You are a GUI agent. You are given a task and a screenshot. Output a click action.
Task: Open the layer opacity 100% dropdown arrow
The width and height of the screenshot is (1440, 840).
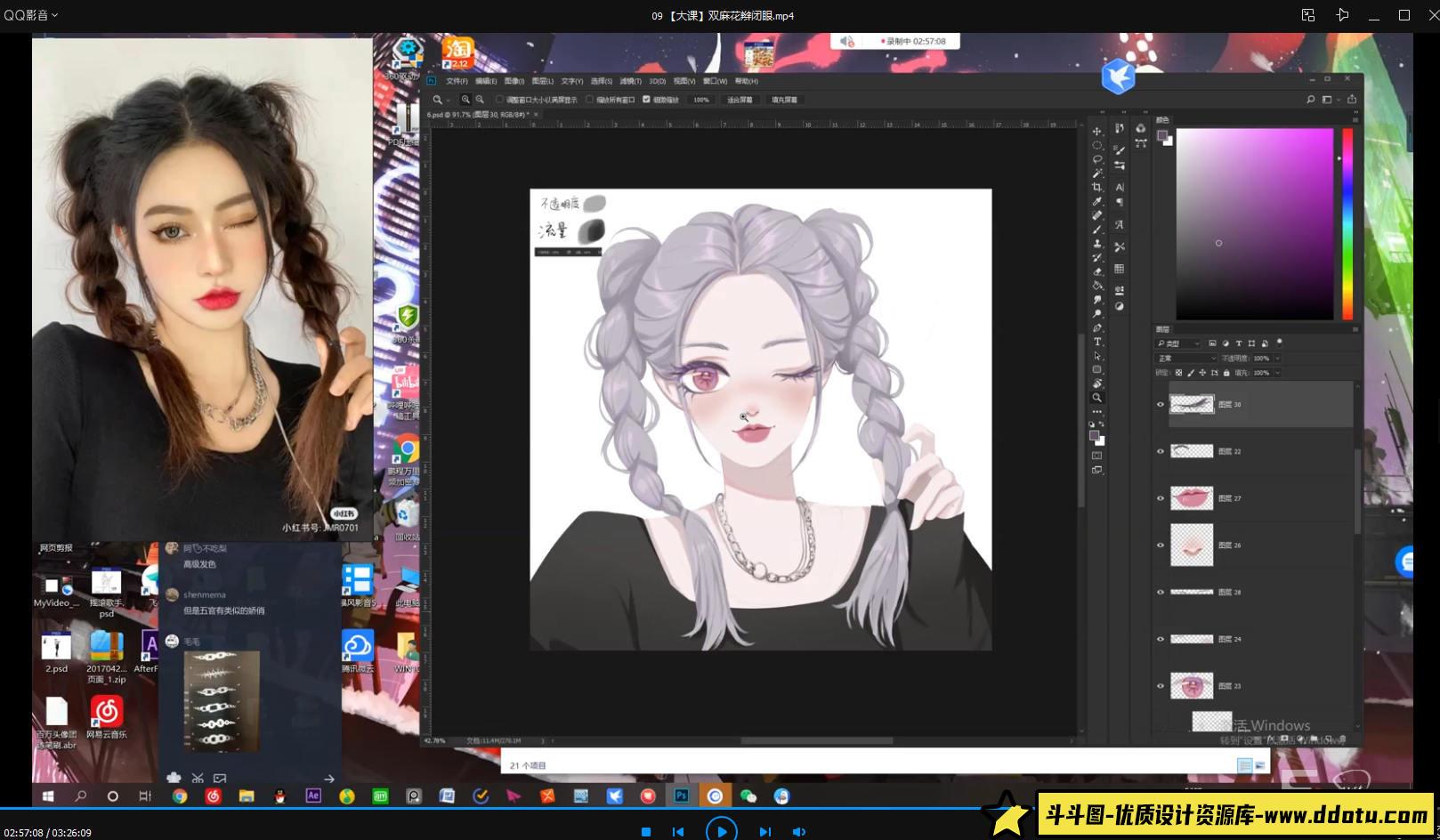pyautogui.click(x=1277, y=359)
